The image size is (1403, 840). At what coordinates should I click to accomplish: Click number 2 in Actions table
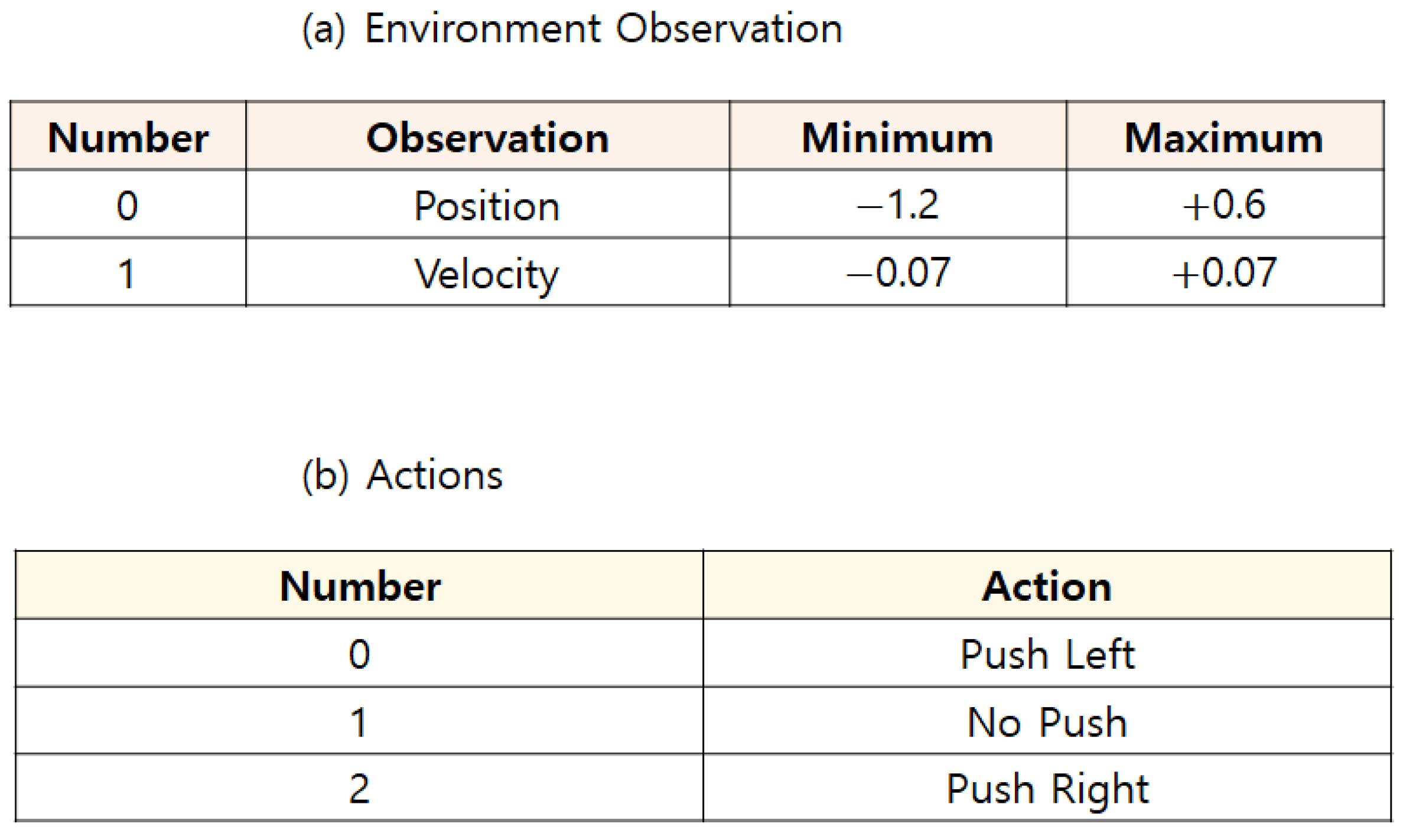point(359,789)
